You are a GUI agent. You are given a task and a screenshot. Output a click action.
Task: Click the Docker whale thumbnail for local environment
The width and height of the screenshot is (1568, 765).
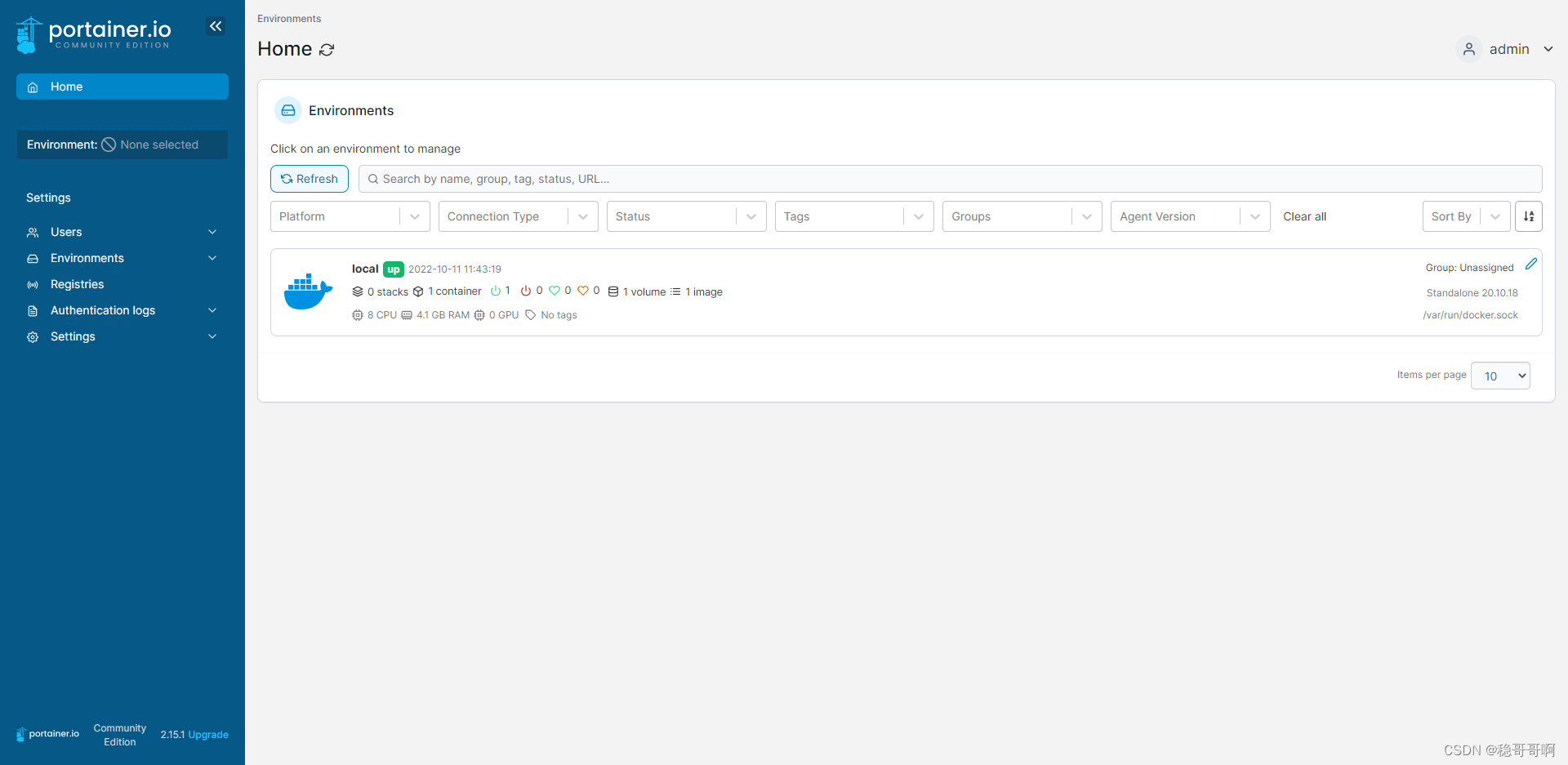click(307, 291)
